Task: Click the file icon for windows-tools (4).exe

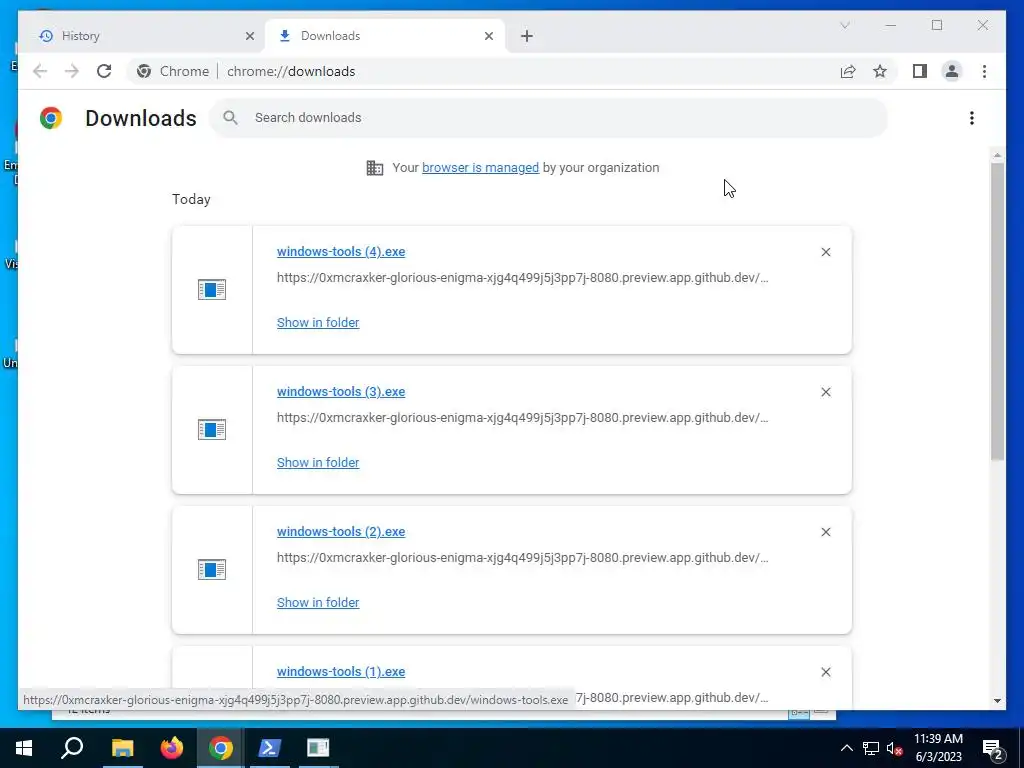Action: coord(212,289)
